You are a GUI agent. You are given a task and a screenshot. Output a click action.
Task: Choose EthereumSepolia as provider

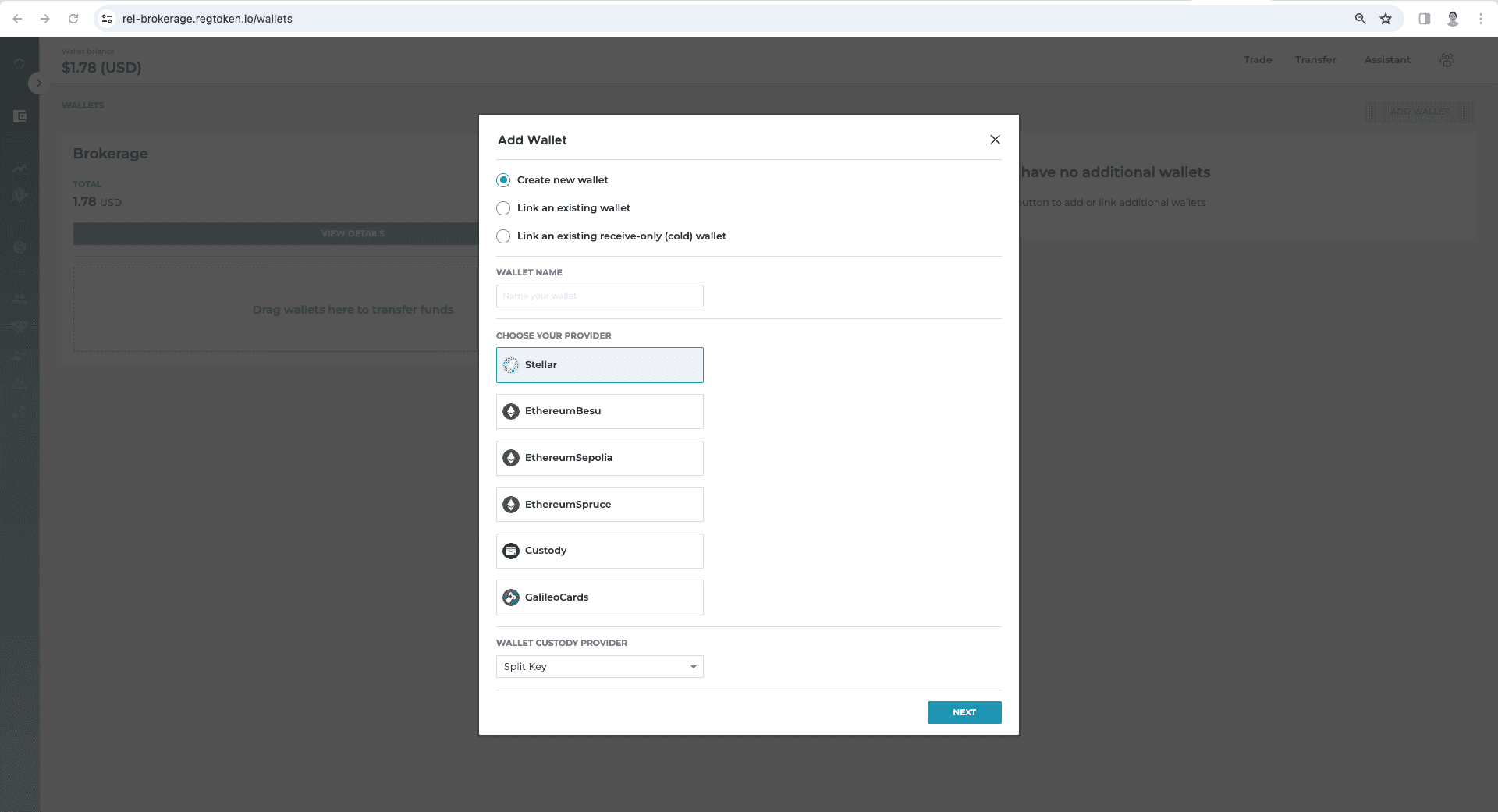coord(599,458)
